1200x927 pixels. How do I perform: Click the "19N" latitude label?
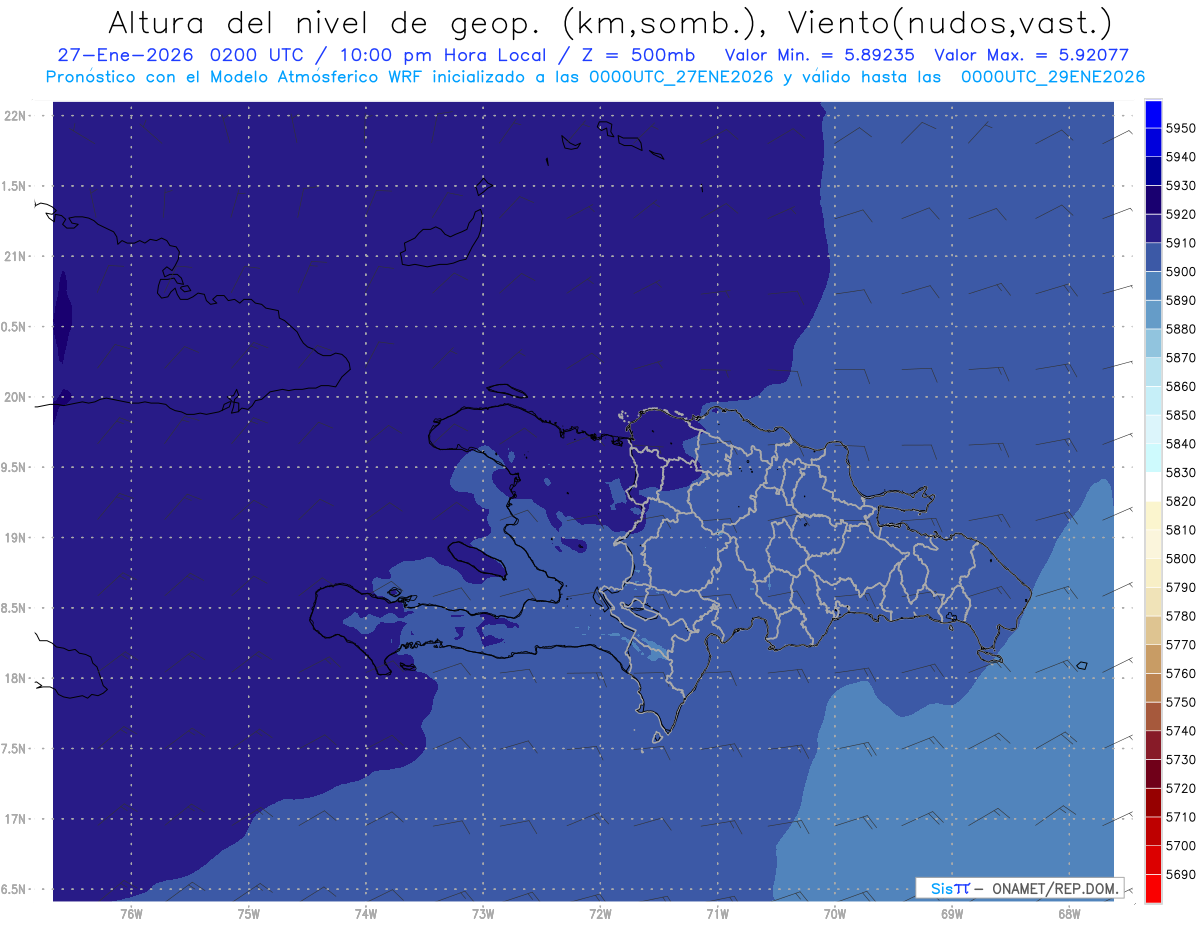coord(16,538)
